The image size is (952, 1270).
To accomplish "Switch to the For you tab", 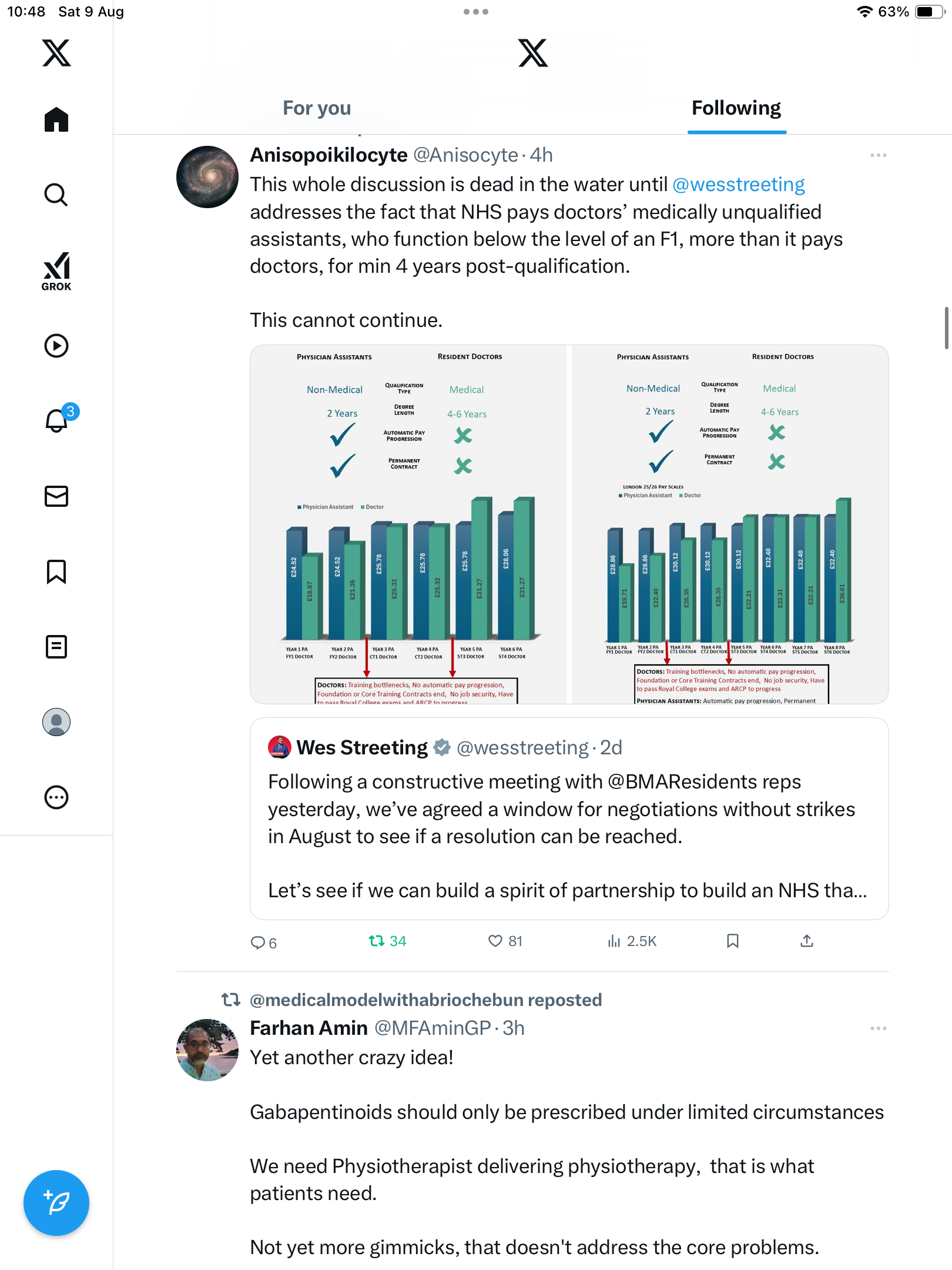I will 317,108.
